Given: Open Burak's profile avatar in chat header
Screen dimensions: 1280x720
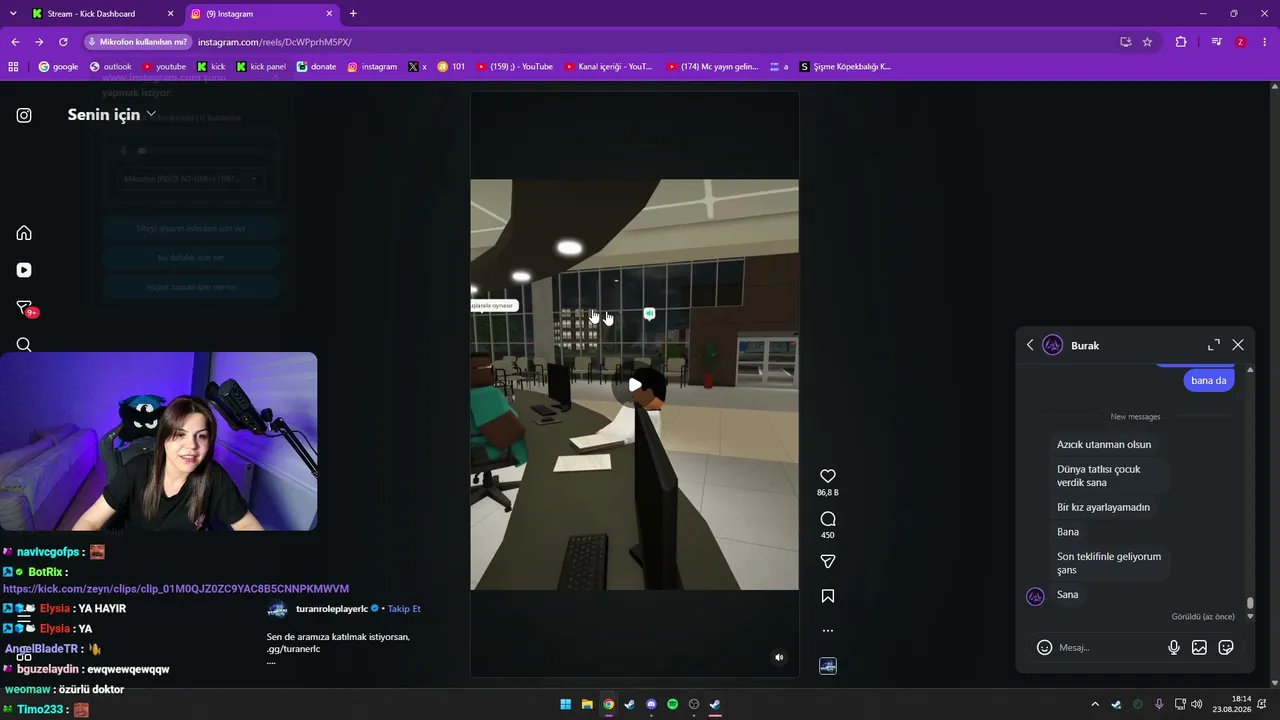Looking at the screenshot, I should tap(1052, 345).
